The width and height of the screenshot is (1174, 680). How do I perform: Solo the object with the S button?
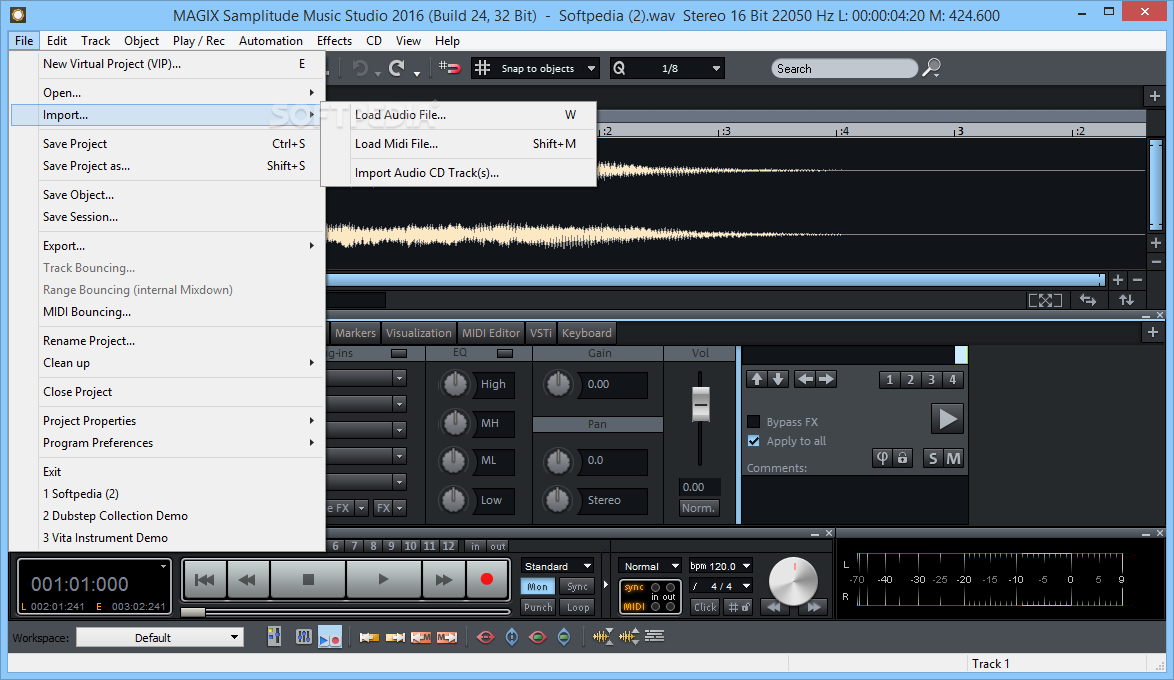coord(933,458)
